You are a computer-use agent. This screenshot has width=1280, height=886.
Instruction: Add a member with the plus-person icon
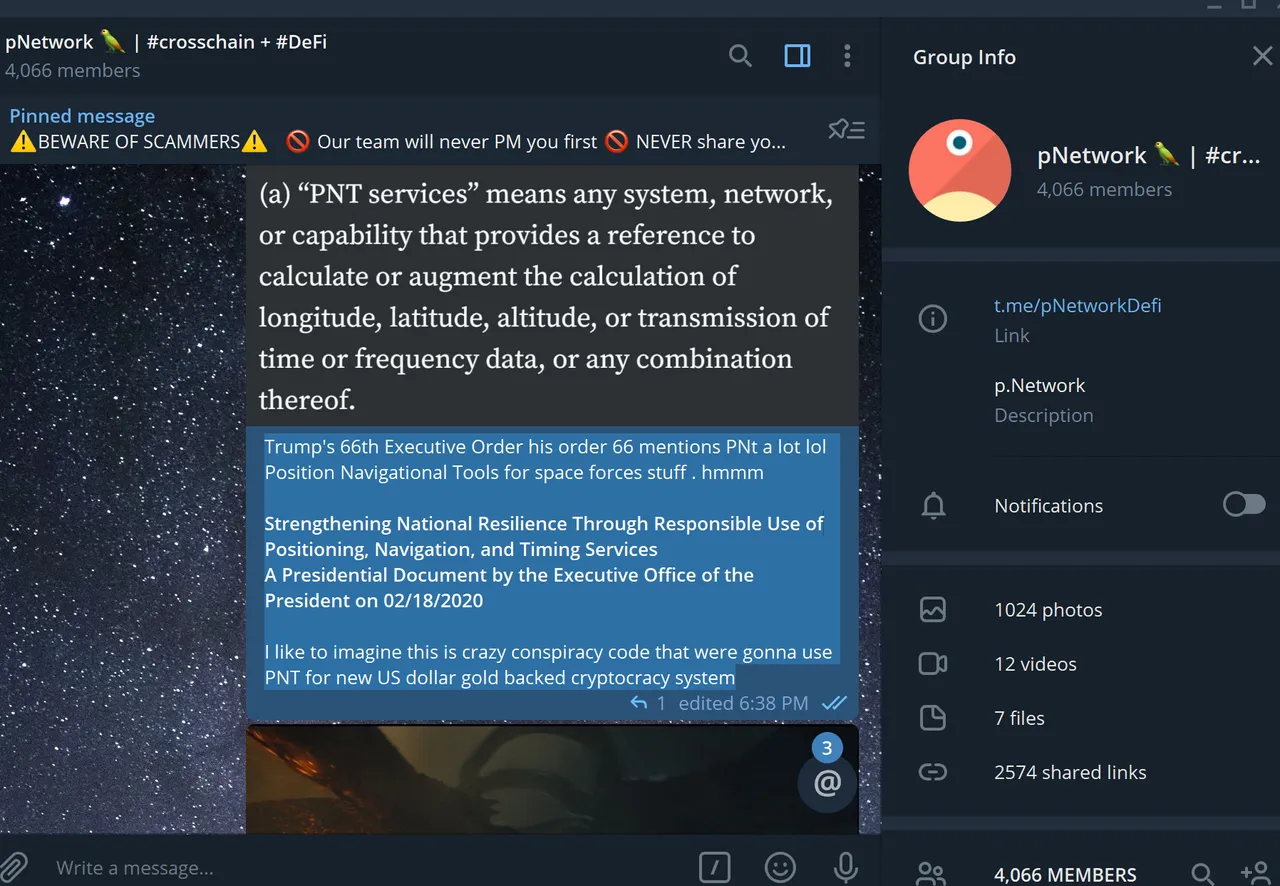point(1254,874)
